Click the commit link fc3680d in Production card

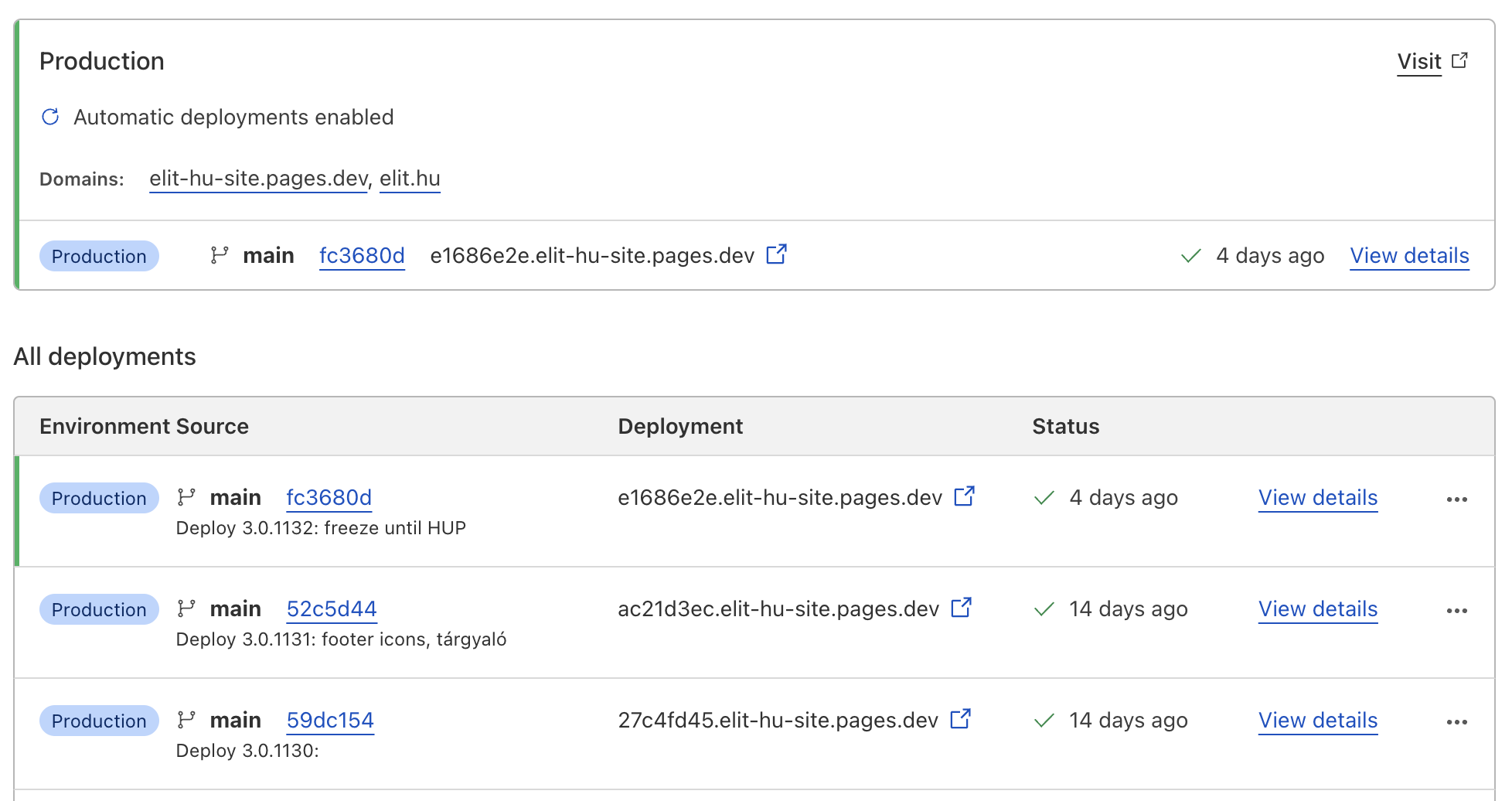[x=361, y=255]
